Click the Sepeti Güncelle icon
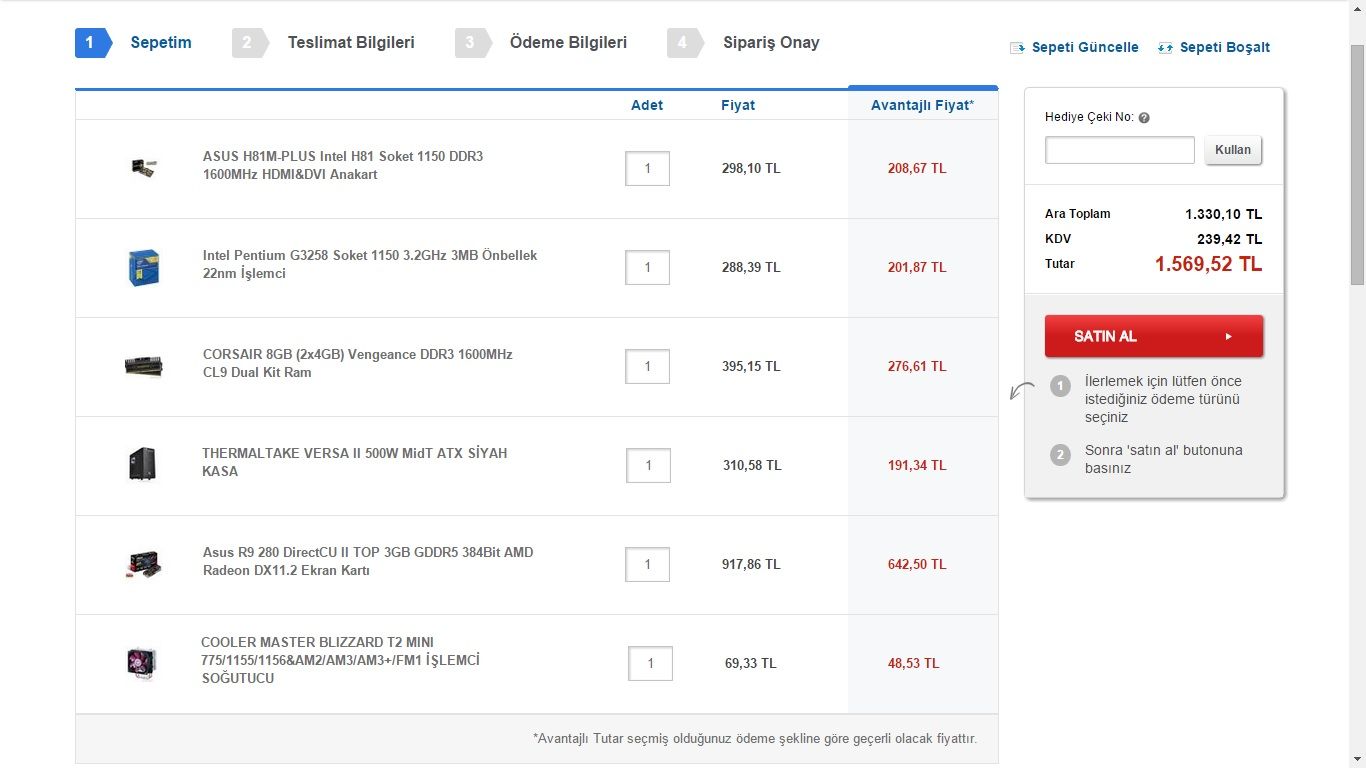 pyautogui.click(x=1018, y=48)
